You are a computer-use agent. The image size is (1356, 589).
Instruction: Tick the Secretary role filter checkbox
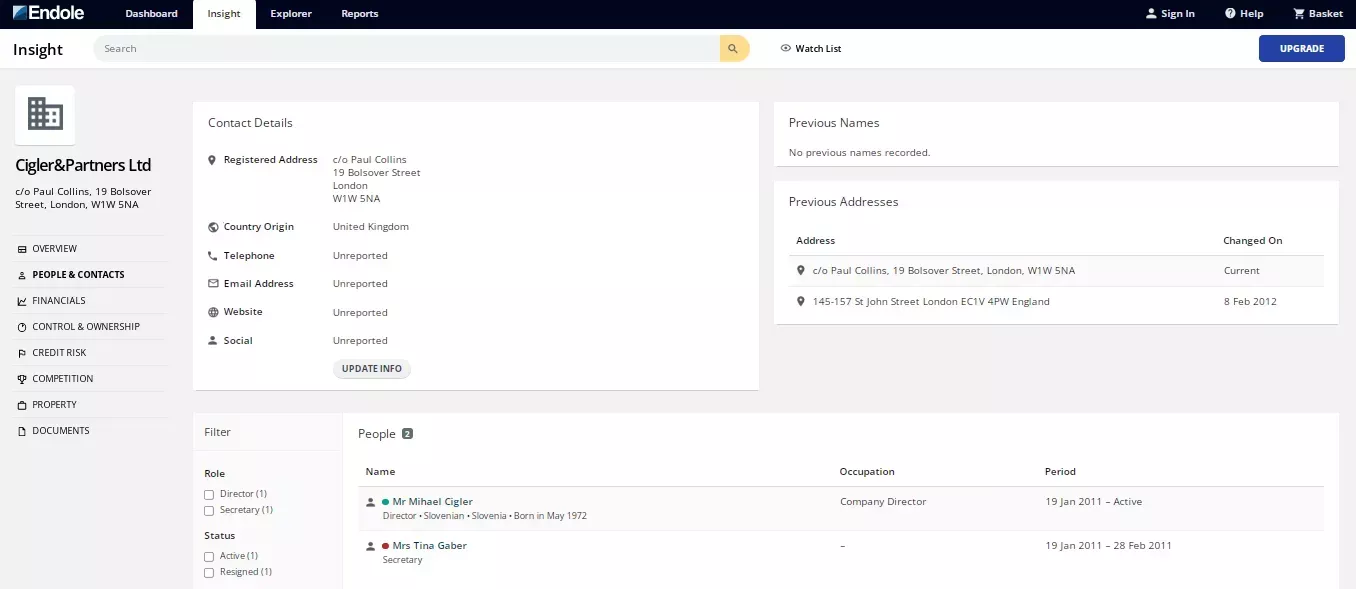[x=209, y=510]
